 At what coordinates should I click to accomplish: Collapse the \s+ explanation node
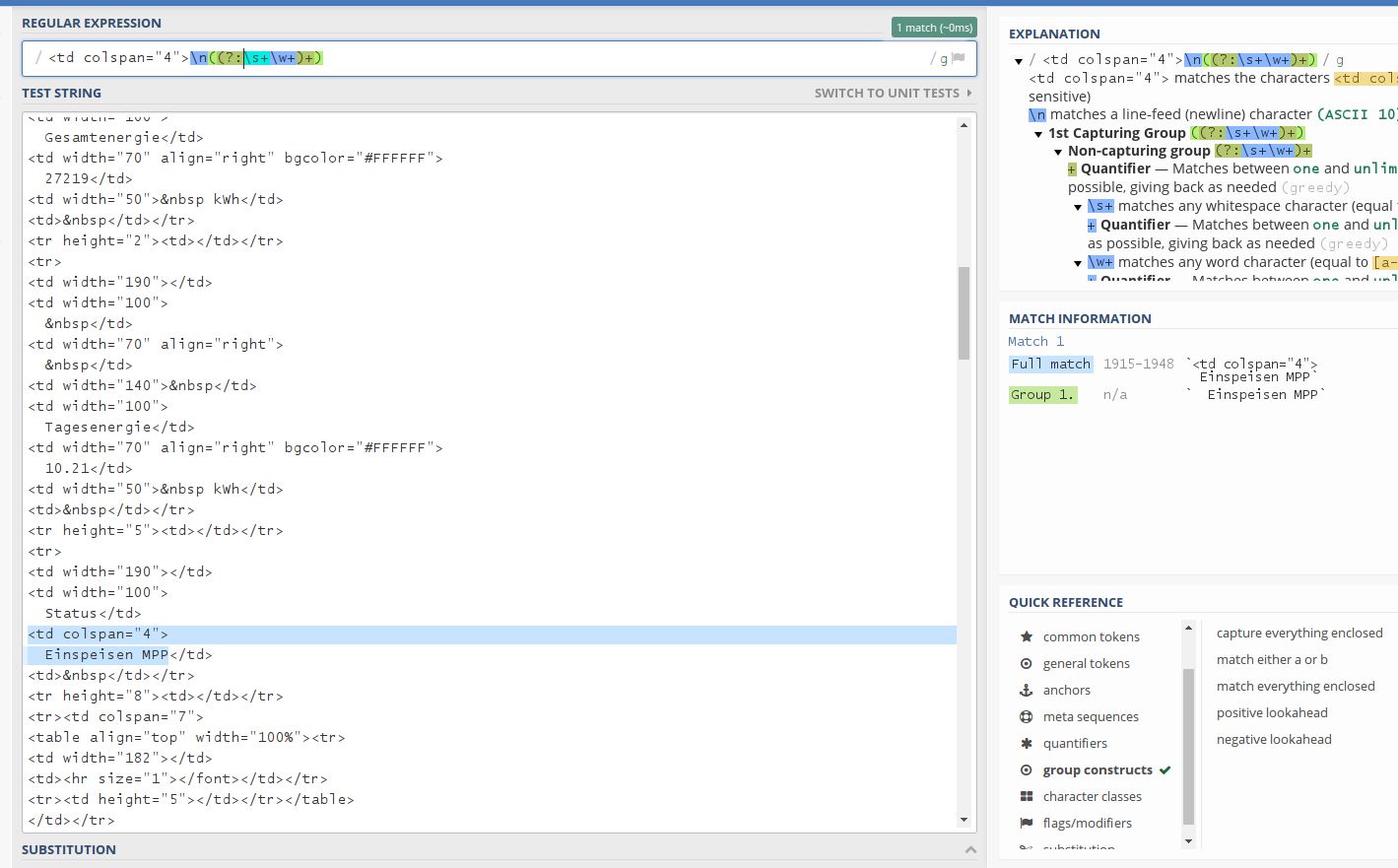(x=1078, y=207)
